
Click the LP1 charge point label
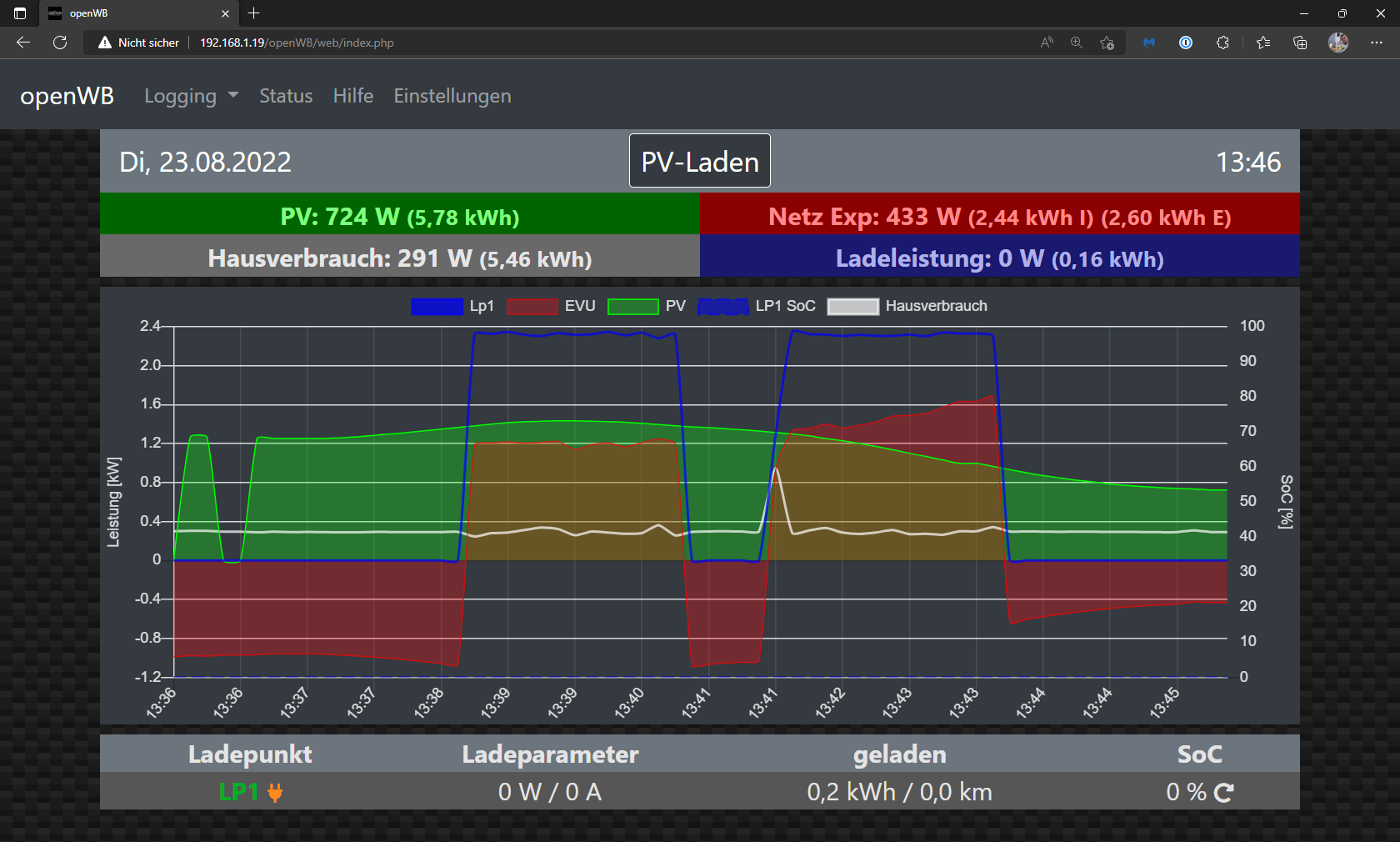pos(238,792)
